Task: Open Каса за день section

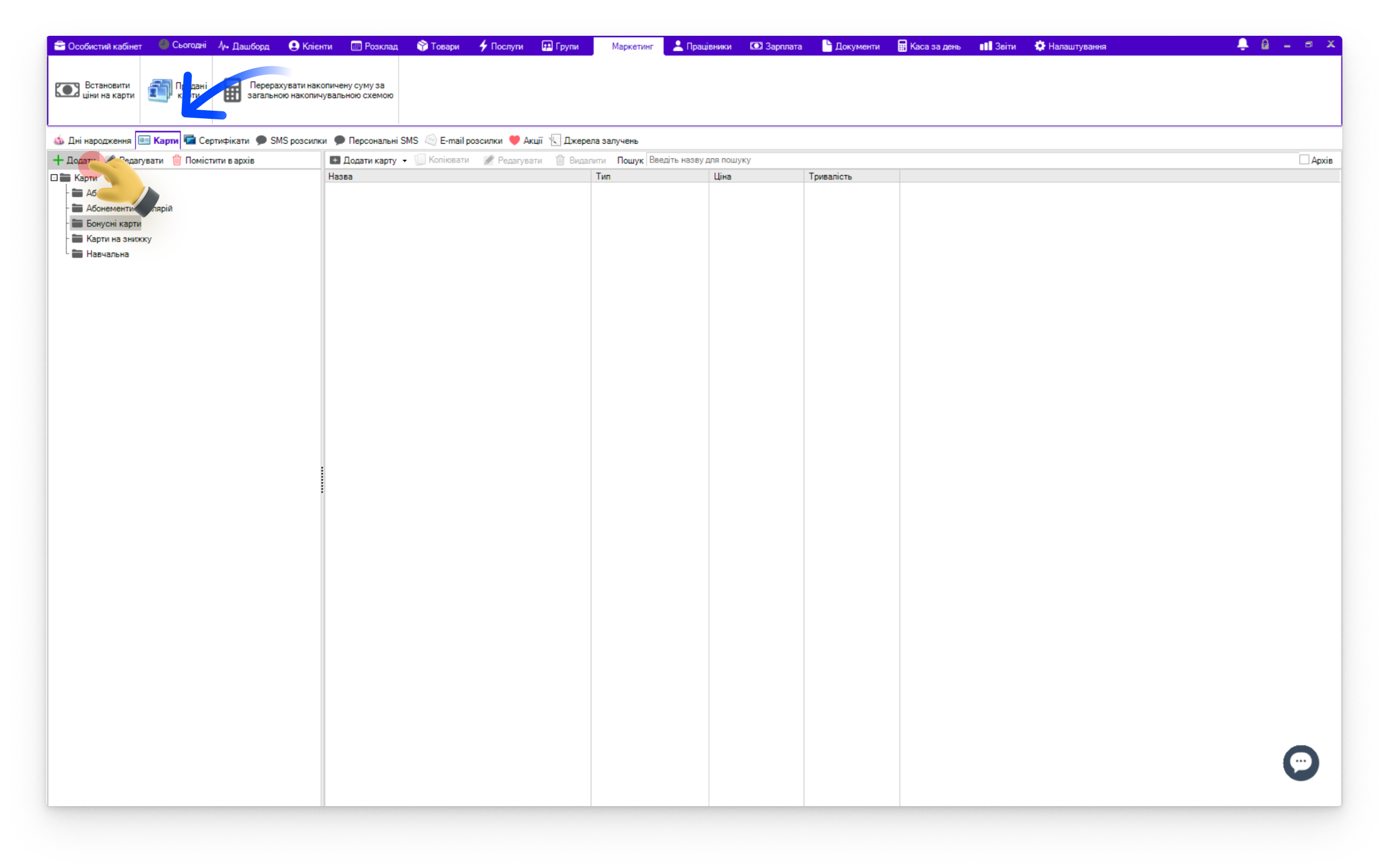Action: click(929, 46)
